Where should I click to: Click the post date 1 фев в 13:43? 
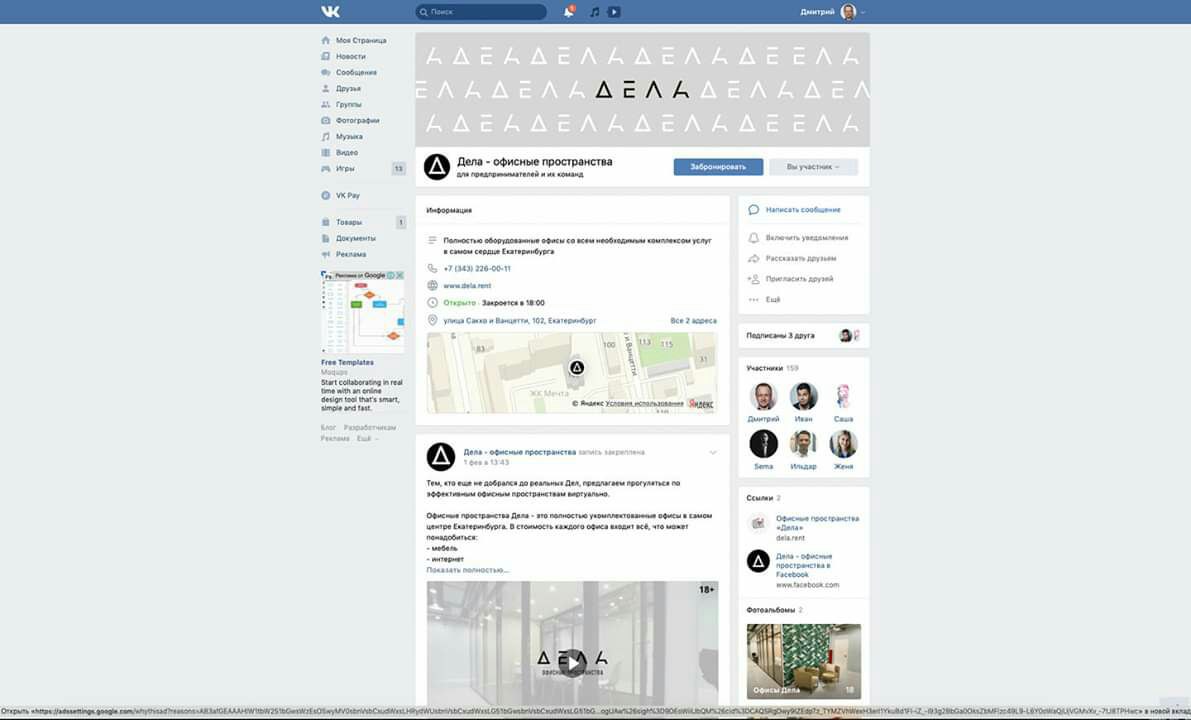coord(486,463)
